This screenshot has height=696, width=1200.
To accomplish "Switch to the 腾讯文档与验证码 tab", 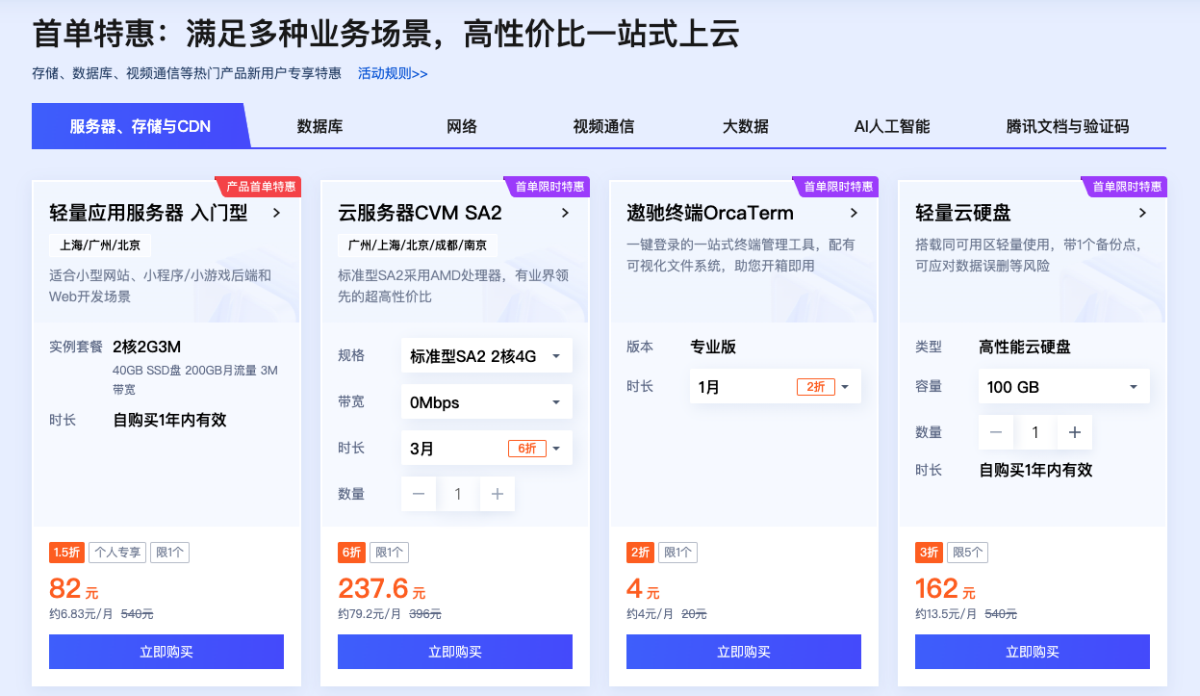I will [1067, 126].
